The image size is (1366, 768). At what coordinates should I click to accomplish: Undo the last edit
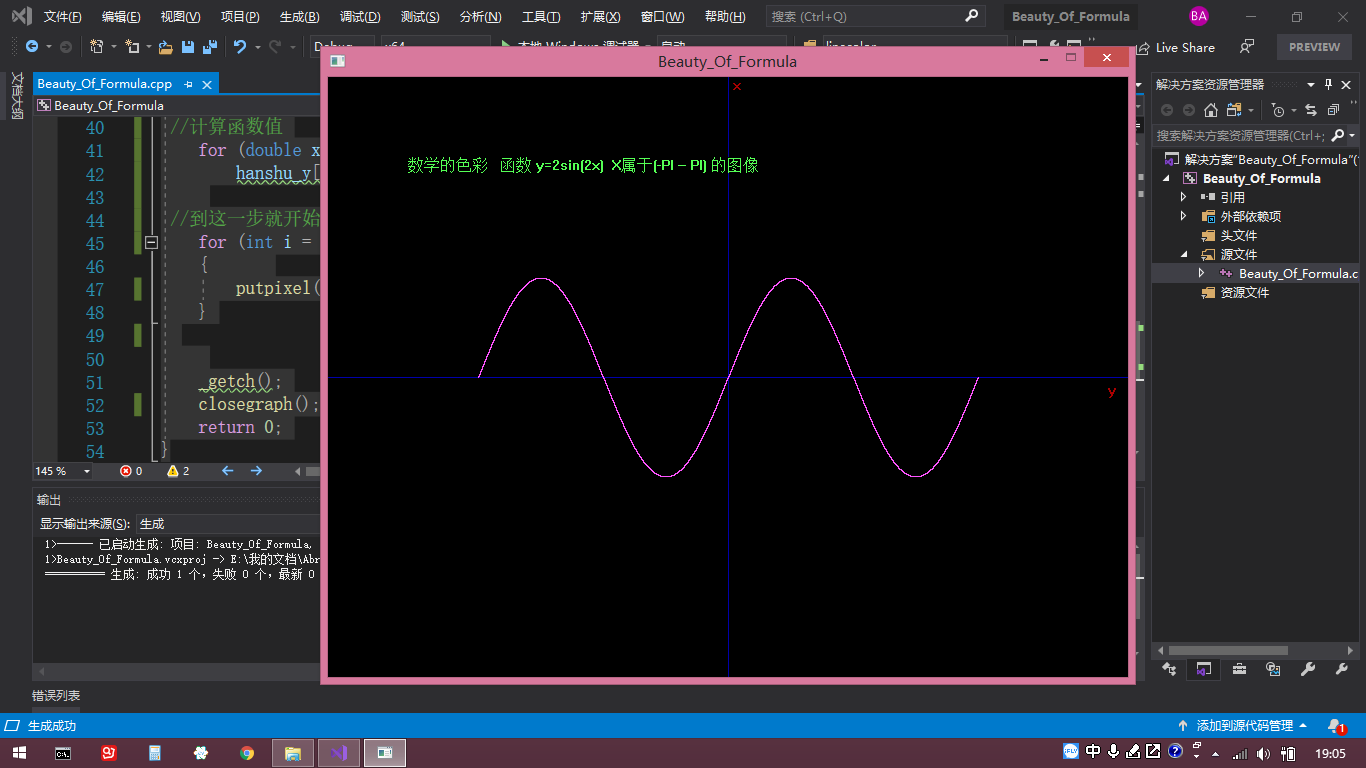240,47
